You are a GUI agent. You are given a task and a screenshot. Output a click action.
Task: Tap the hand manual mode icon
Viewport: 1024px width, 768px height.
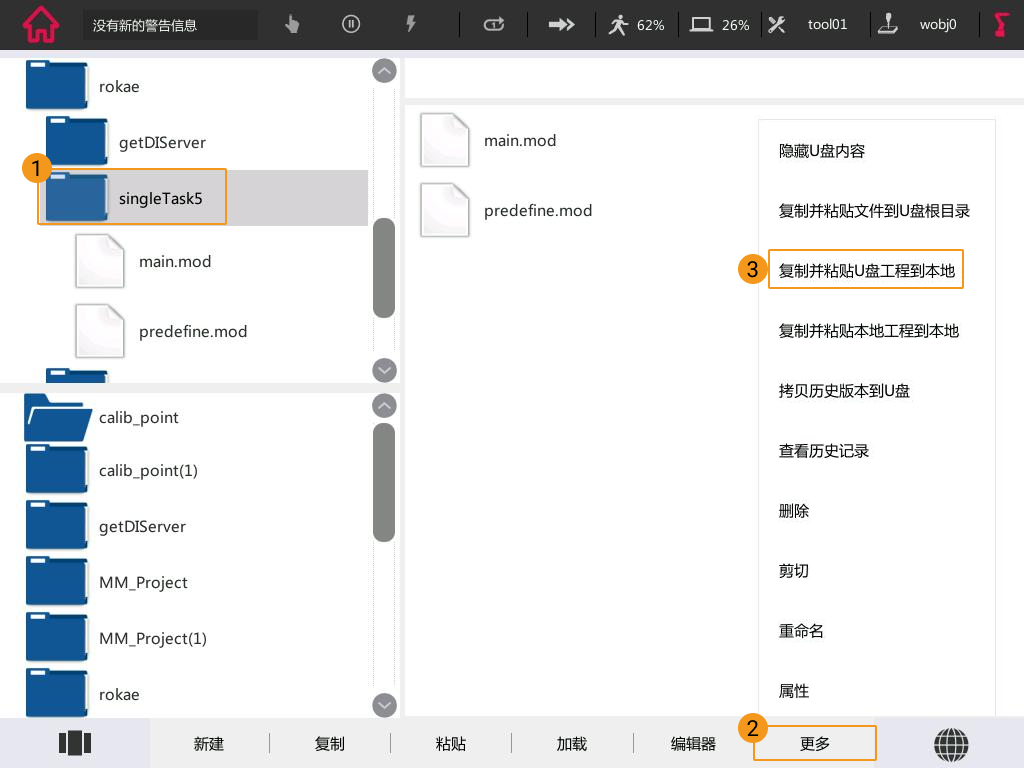click(292, 25)
